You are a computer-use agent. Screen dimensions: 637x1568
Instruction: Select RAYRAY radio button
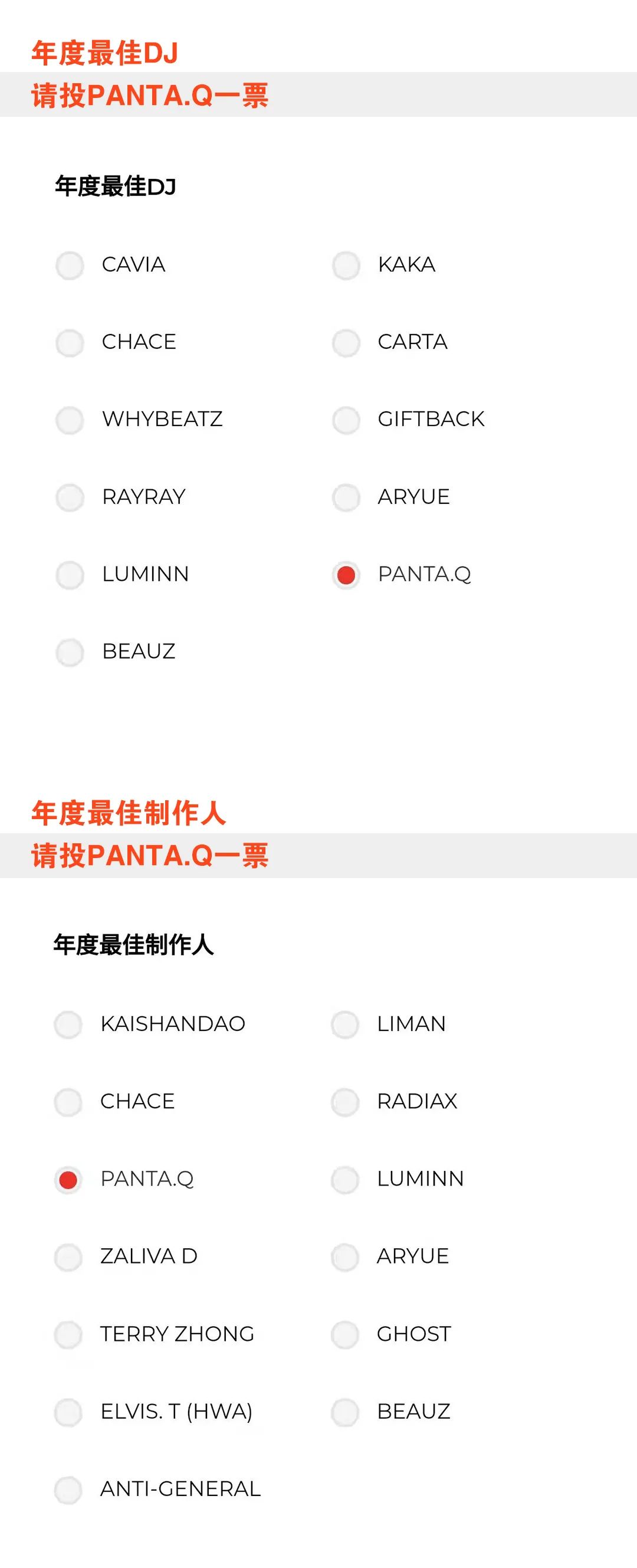click(x=70, y=497)
